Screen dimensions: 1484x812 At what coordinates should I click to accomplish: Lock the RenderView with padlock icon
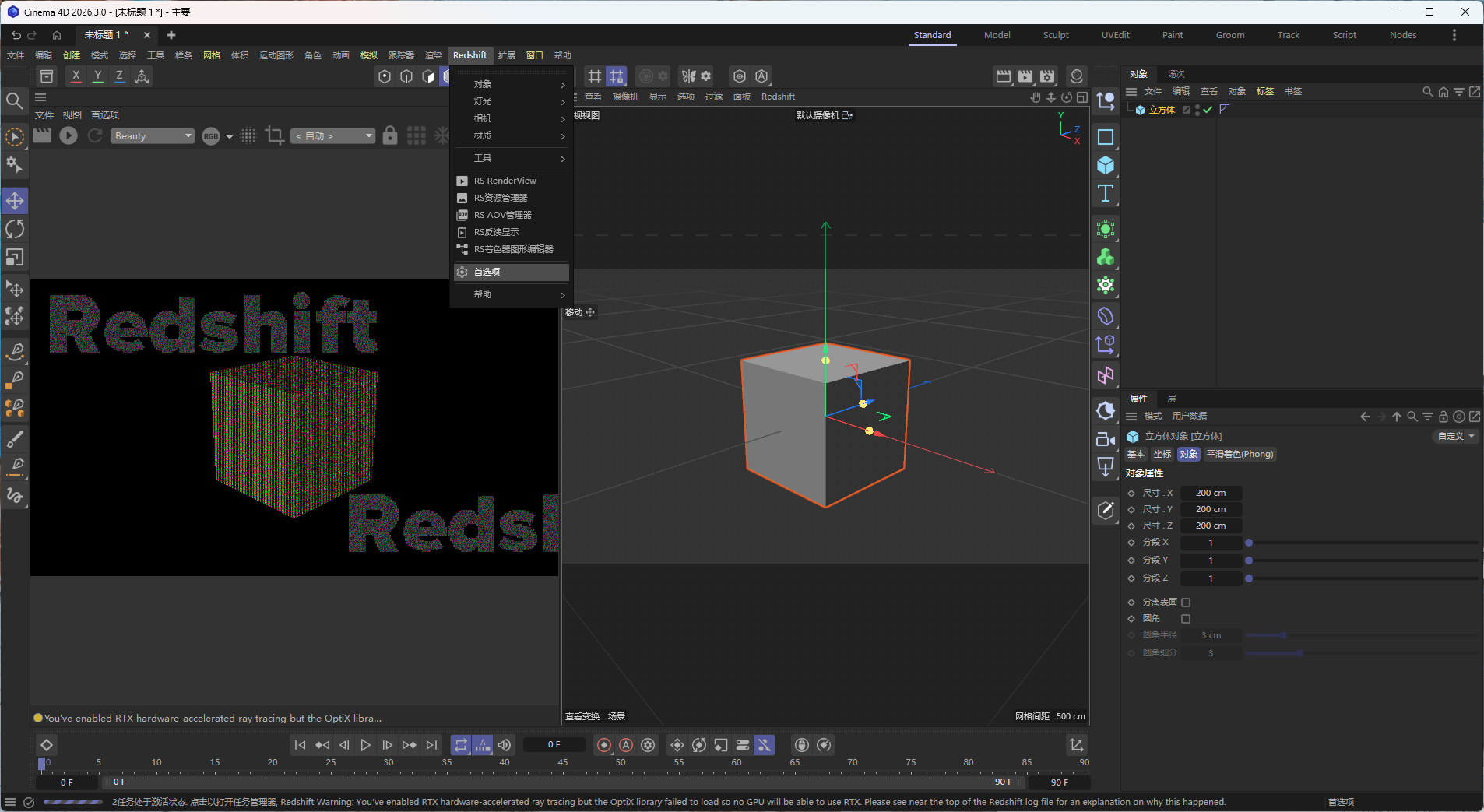[390, 135]
